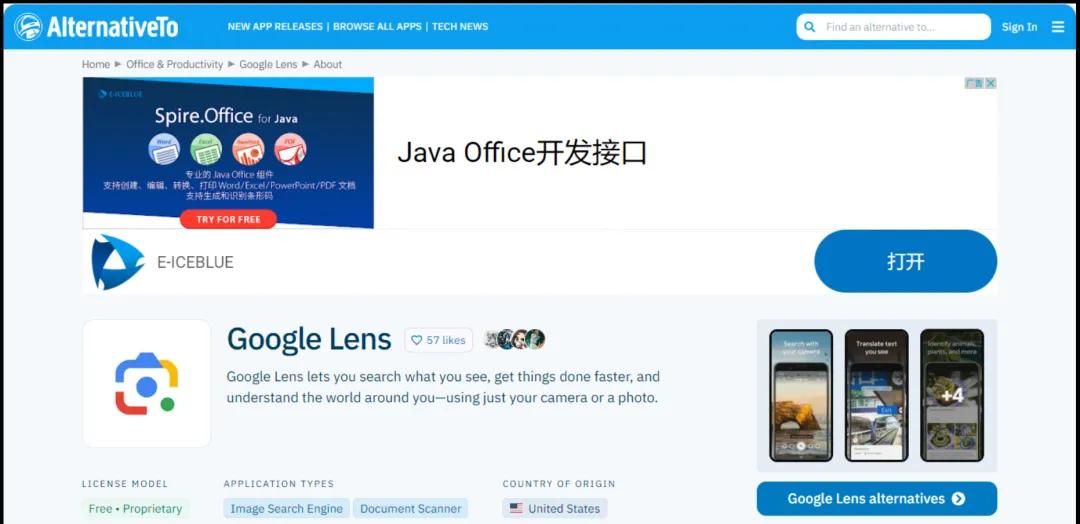This screenshot has height=524, width=1080.
Task: Click the Java Office开发接口 ad headline
Action: pos(521,152)
